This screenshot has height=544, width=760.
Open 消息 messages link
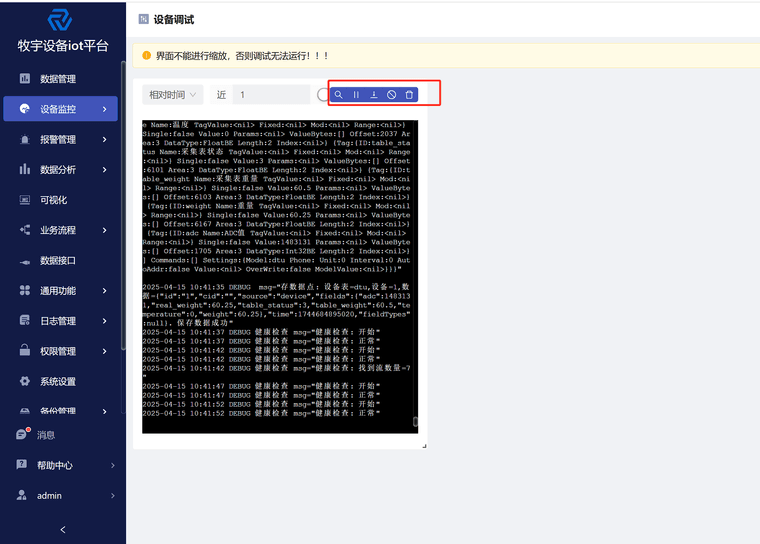(46, 435)
